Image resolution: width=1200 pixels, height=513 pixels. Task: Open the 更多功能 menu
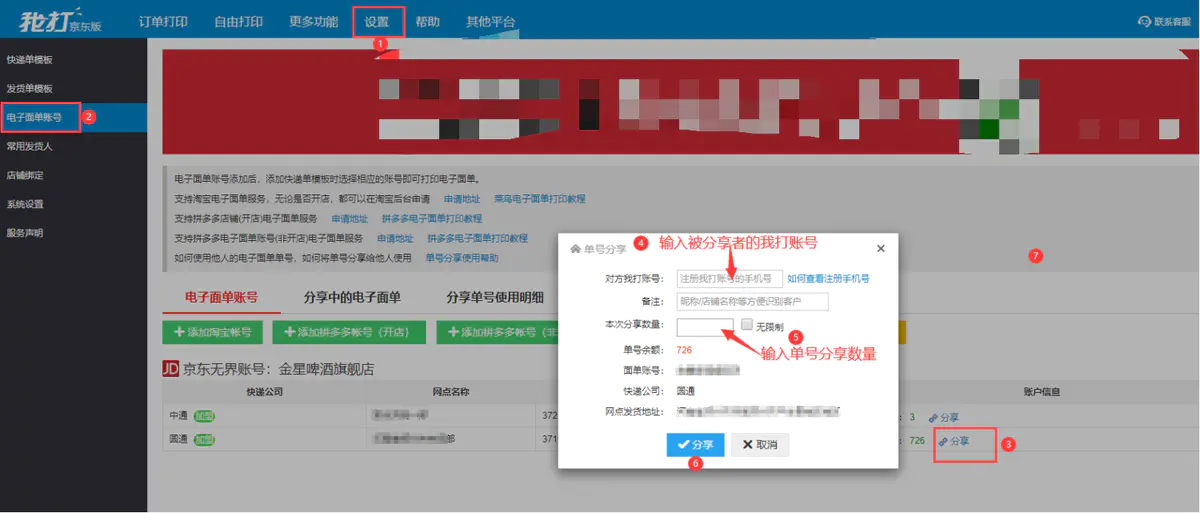(313, 21)
